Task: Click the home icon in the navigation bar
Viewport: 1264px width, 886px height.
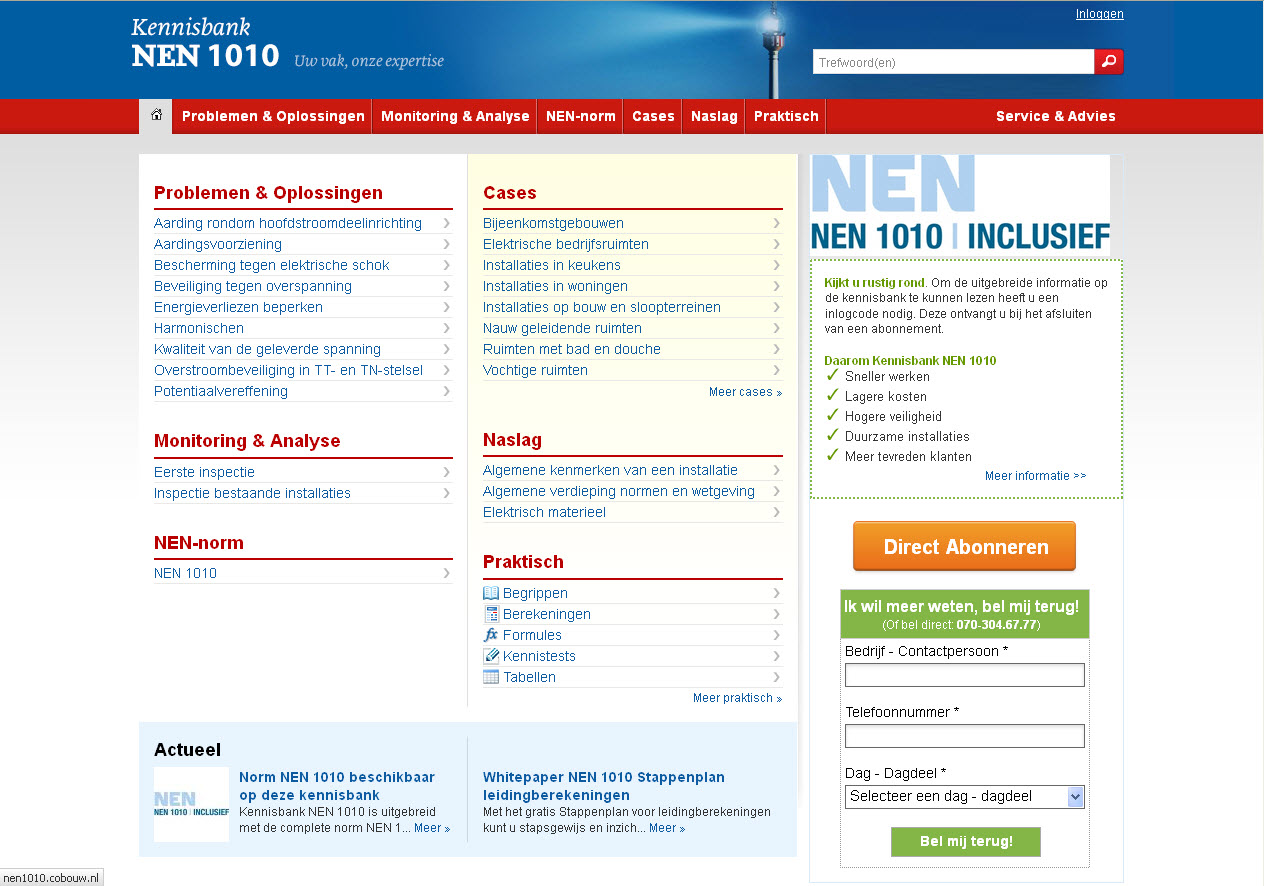Action: pos(155,115)
